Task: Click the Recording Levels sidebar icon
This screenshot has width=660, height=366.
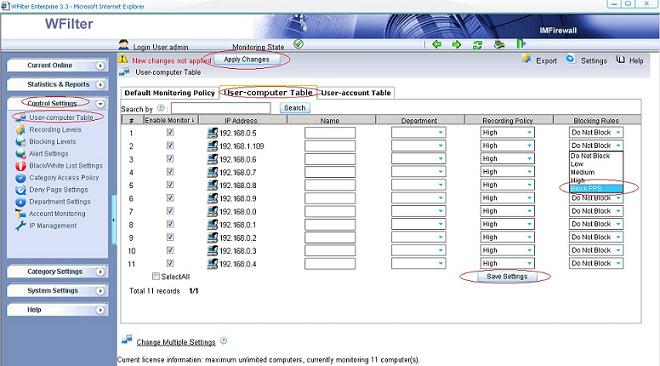Action: pos(21,130)
